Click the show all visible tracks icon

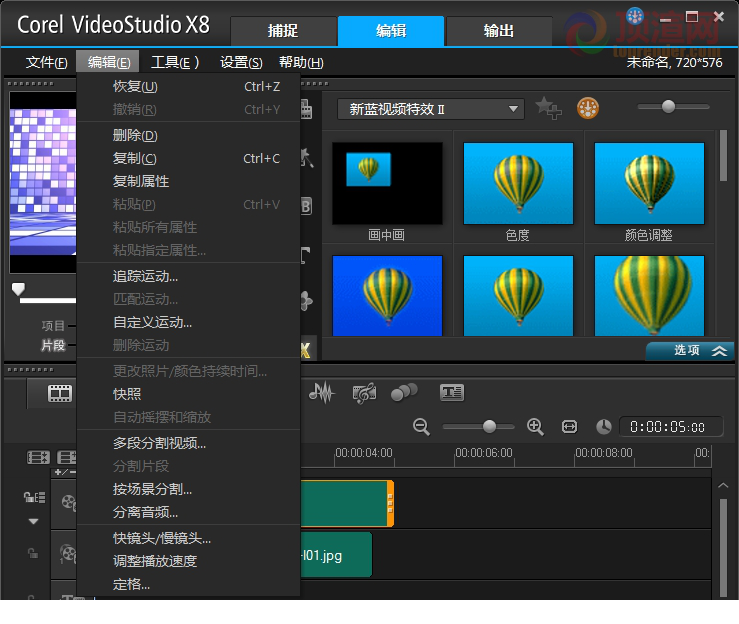pos(38,457)
